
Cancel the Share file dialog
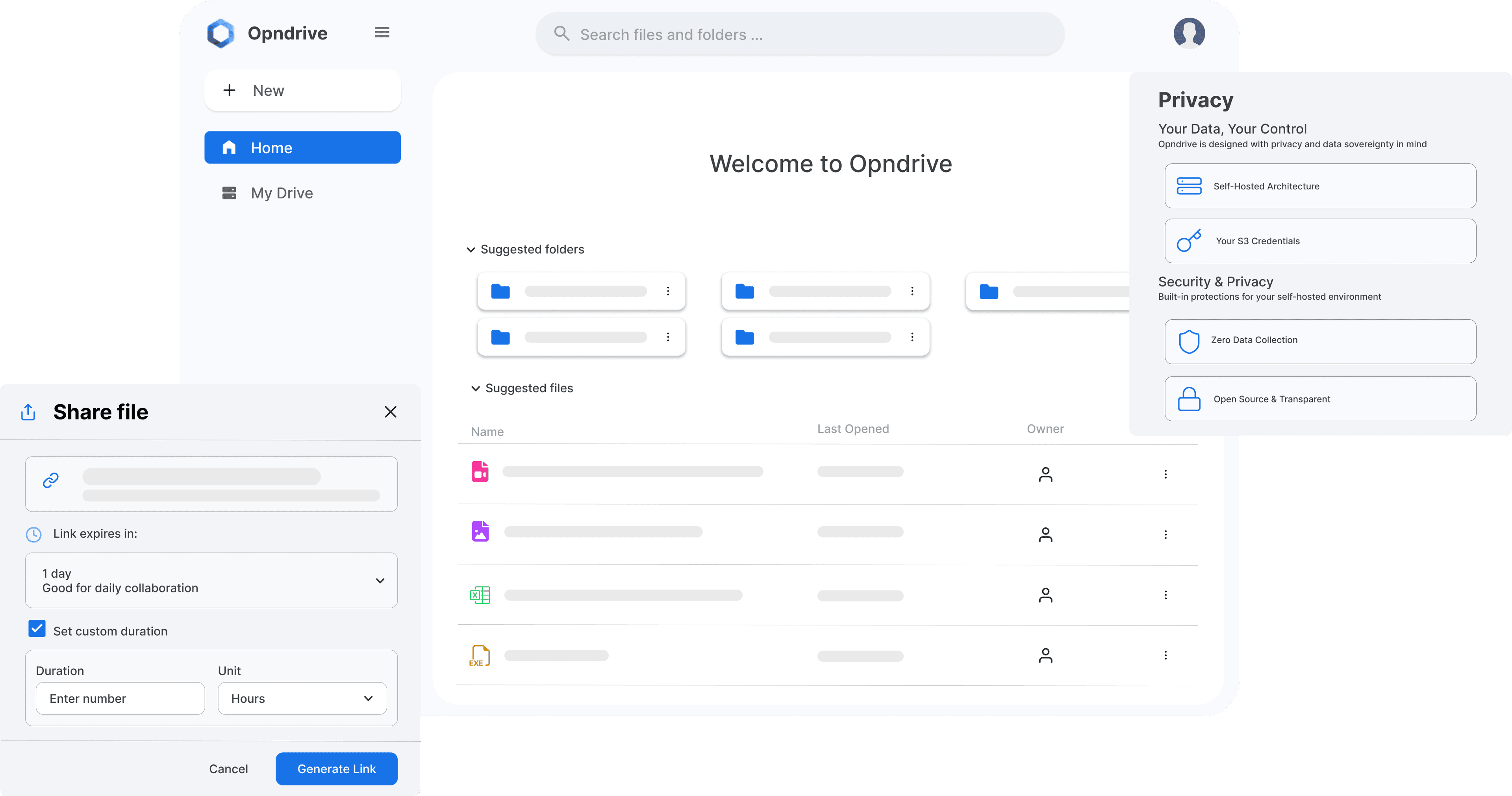tap(228, 769)
